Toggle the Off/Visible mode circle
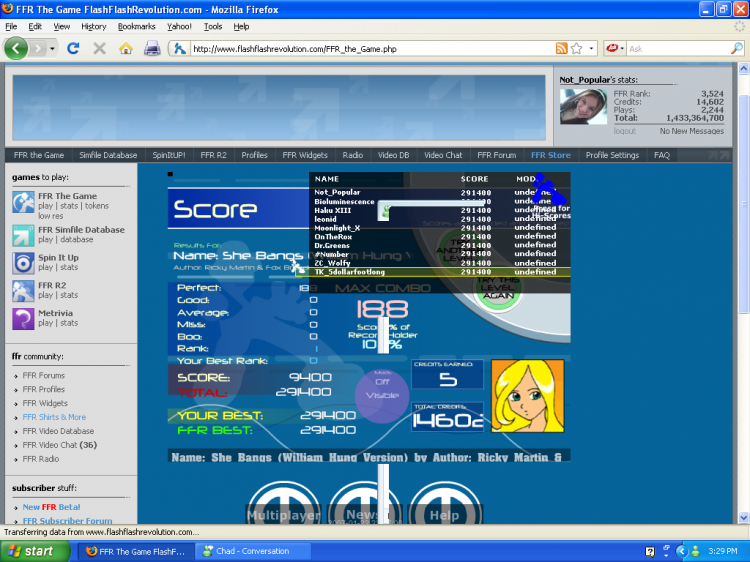Screen dimensions: 750x562 coord(382,388)
